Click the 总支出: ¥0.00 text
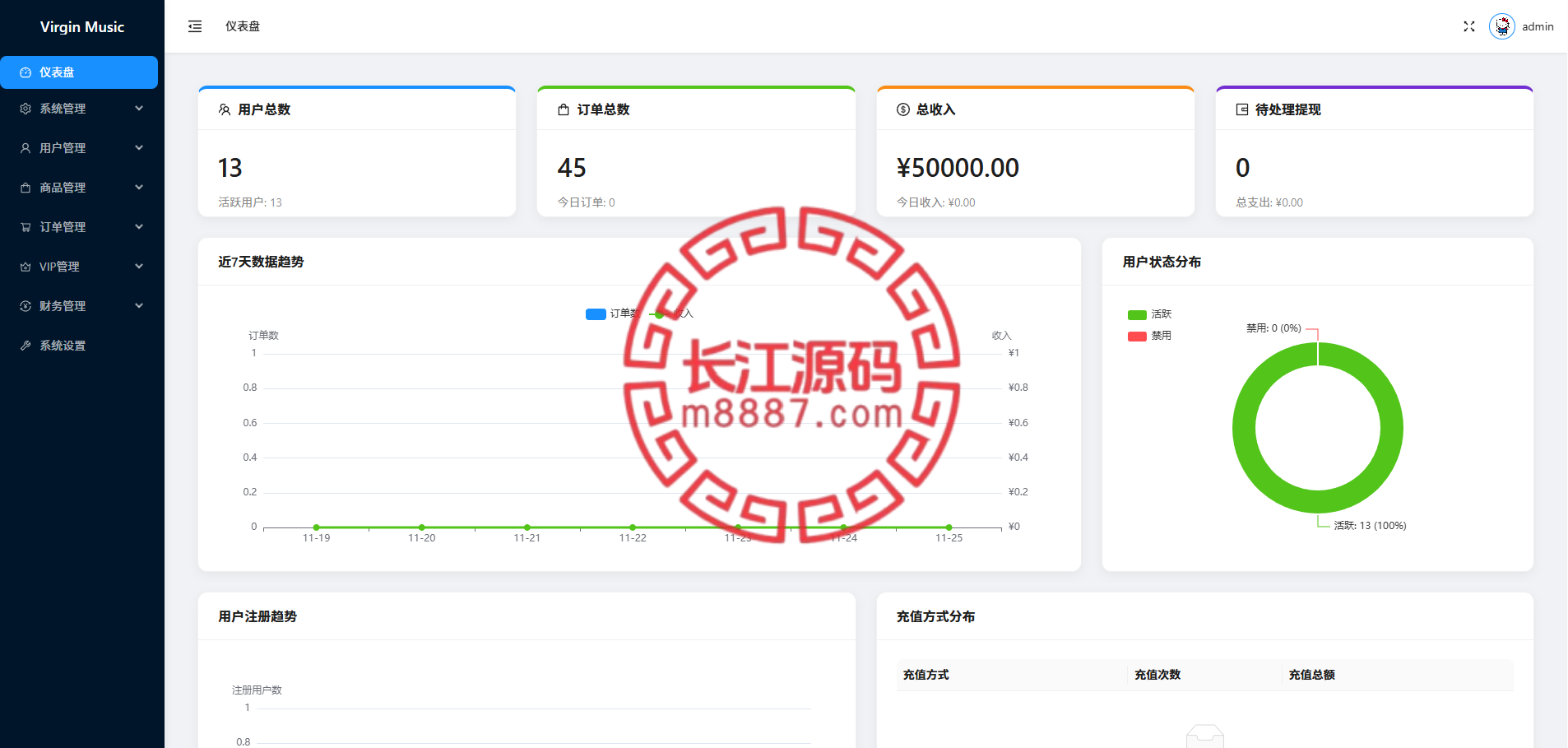1568x748 pixels. 1269,202
